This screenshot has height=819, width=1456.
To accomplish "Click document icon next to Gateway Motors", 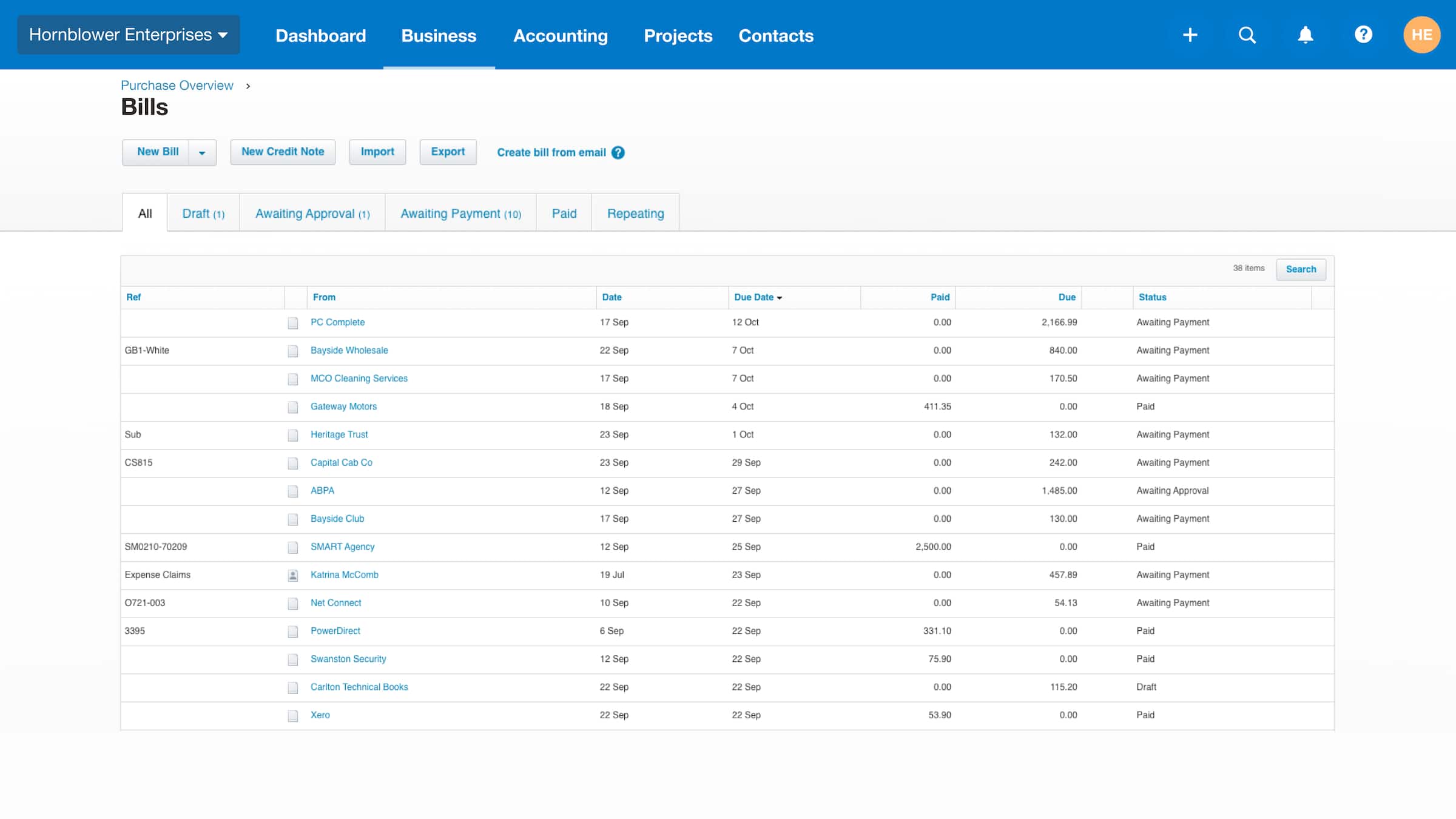I will tap(293, 406).
